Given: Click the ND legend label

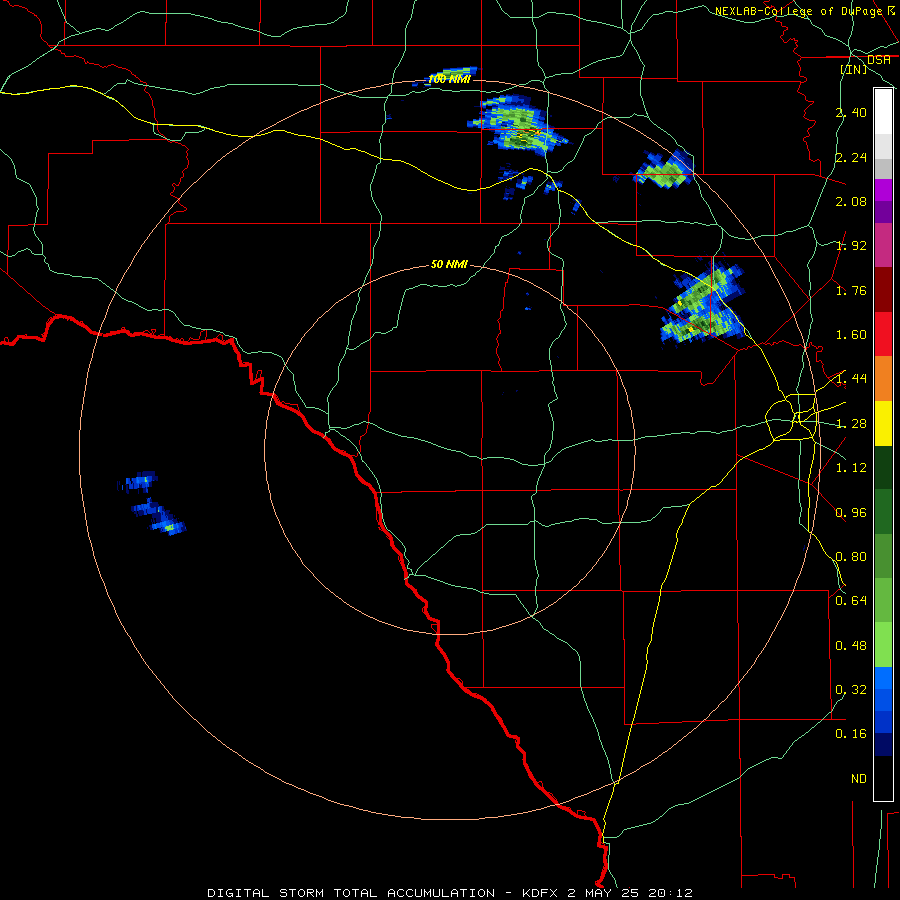Looking at the screenshot, I should pyautogui.click(x=859, y=779).
